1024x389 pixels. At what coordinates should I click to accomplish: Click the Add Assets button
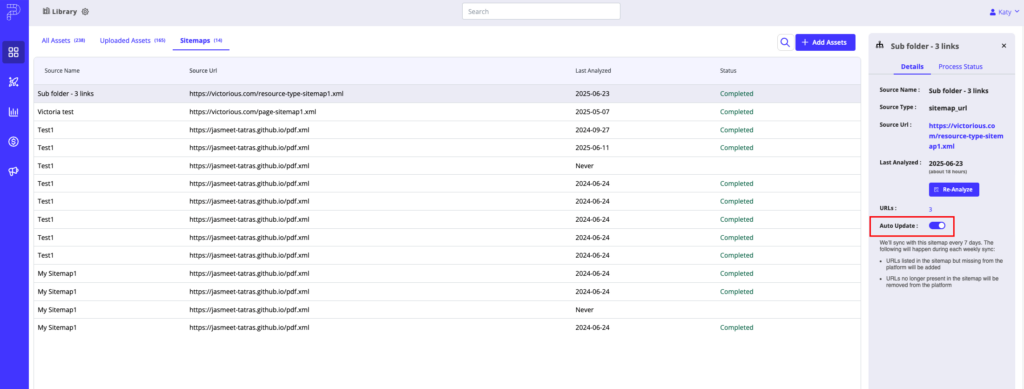[825, 42]
